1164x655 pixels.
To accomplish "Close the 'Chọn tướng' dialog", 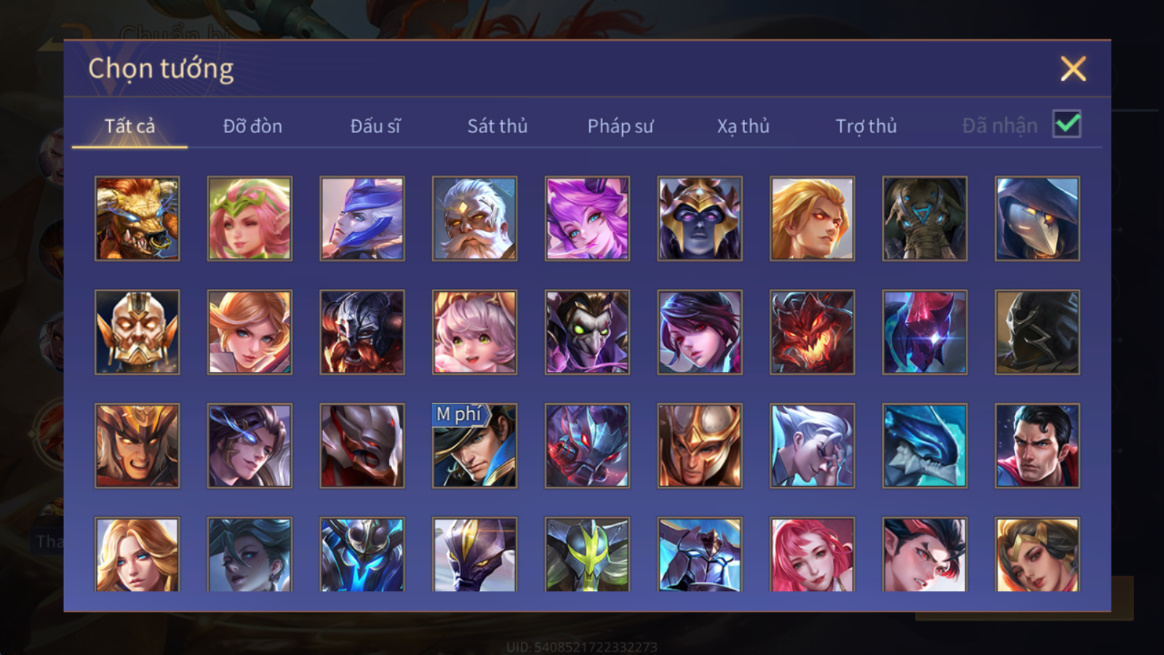I will pyautogui.click(x=1073, y=69).
